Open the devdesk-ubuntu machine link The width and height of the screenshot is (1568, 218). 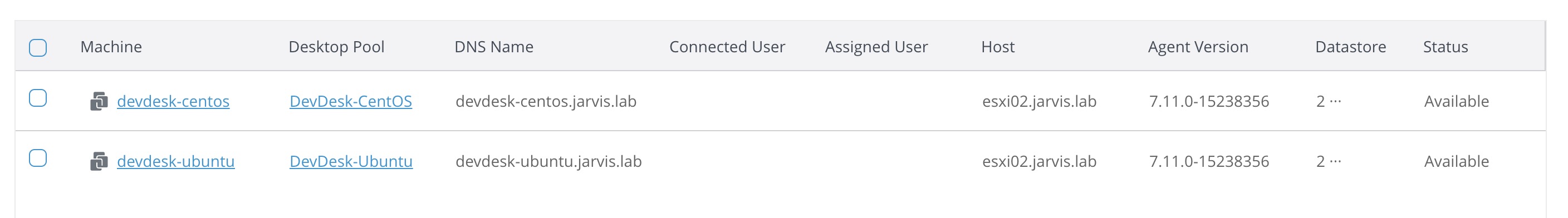[175, 161]
